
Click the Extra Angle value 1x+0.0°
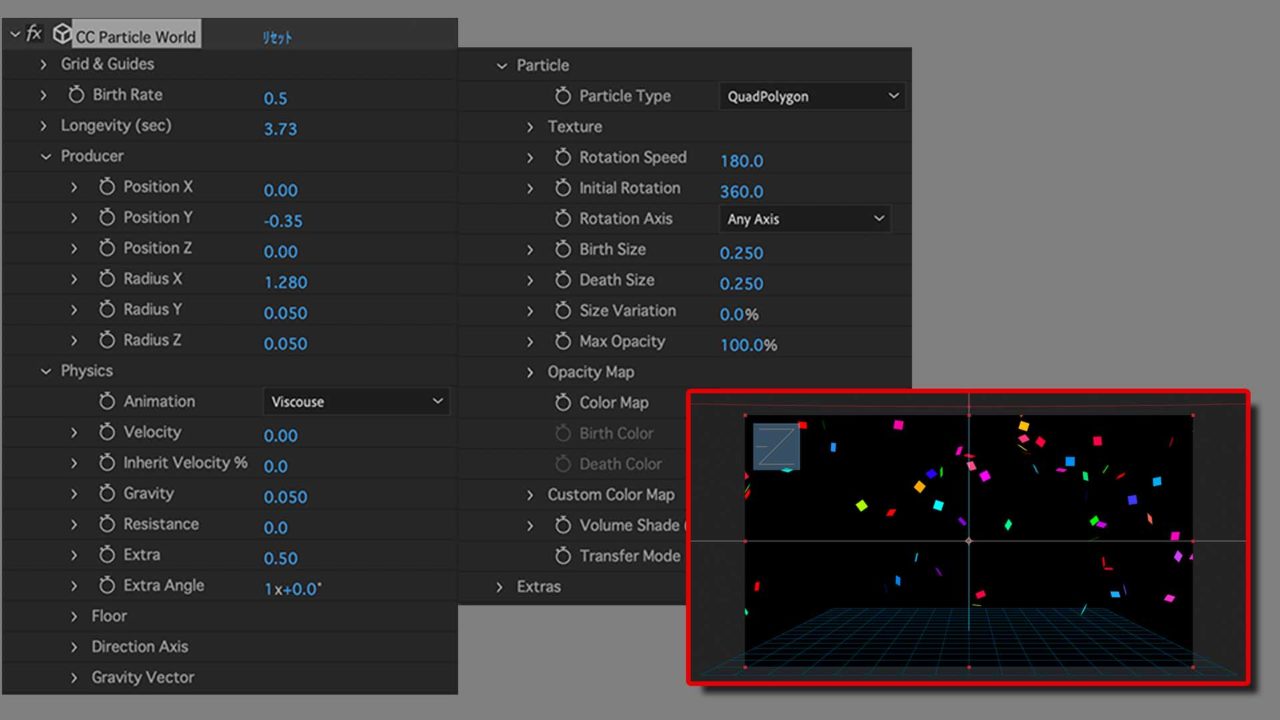(293, 589)
